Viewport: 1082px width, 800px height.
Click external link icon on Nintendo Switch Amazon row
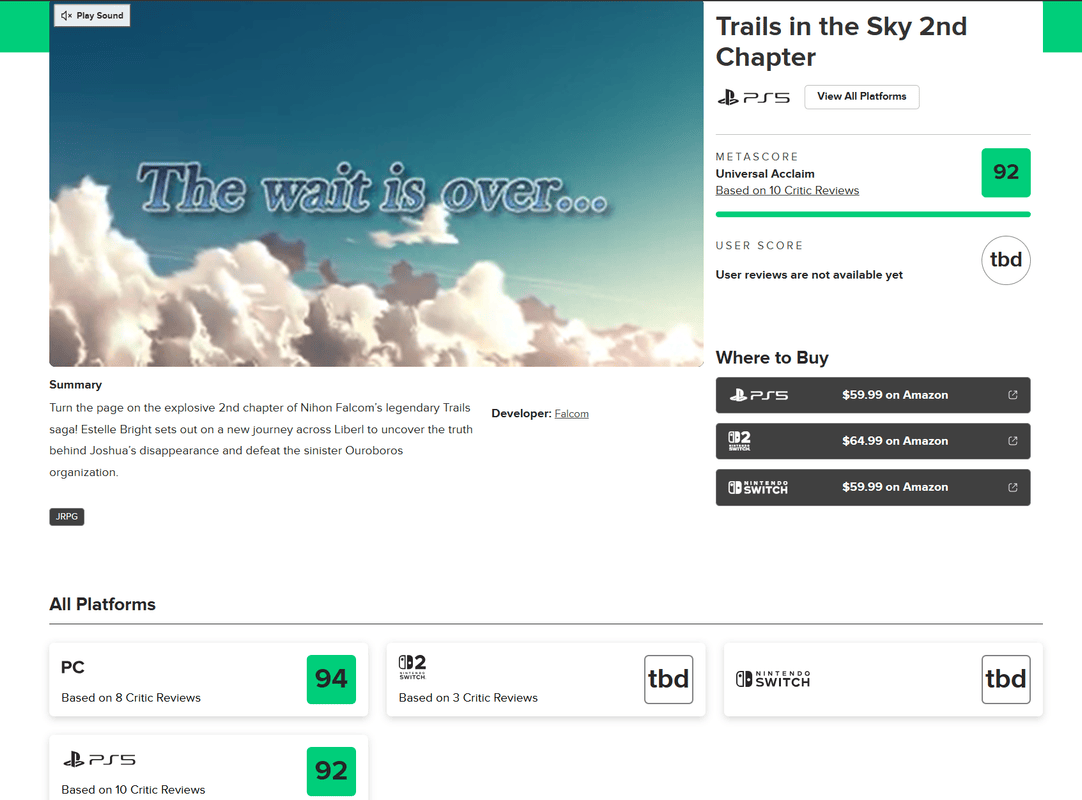click(1012, 487)
